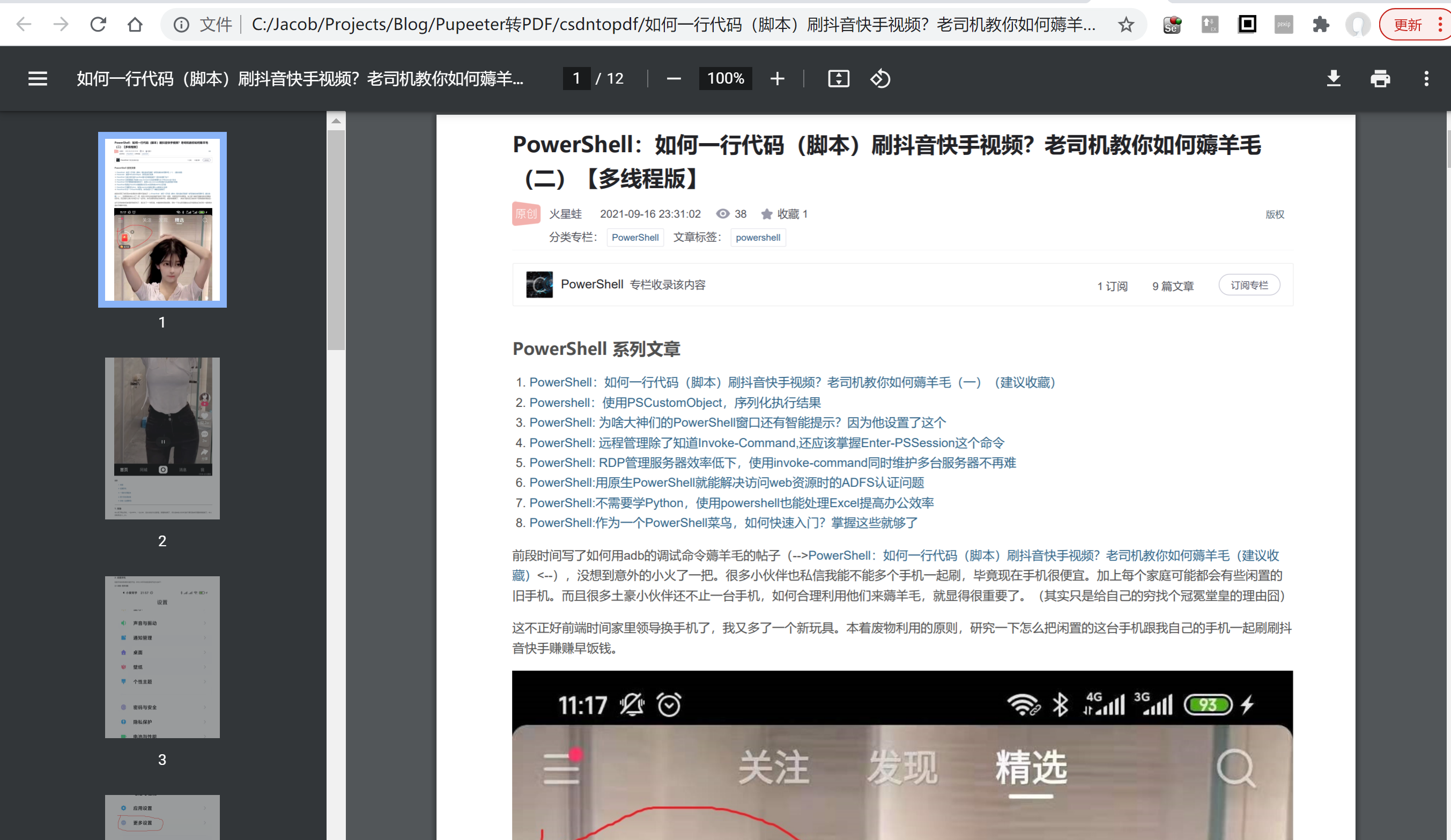The width and height of the screenshot is (1451, 840).
Task: Toggle the PDF sidebar hamburger menu
Action: (38, 78)
